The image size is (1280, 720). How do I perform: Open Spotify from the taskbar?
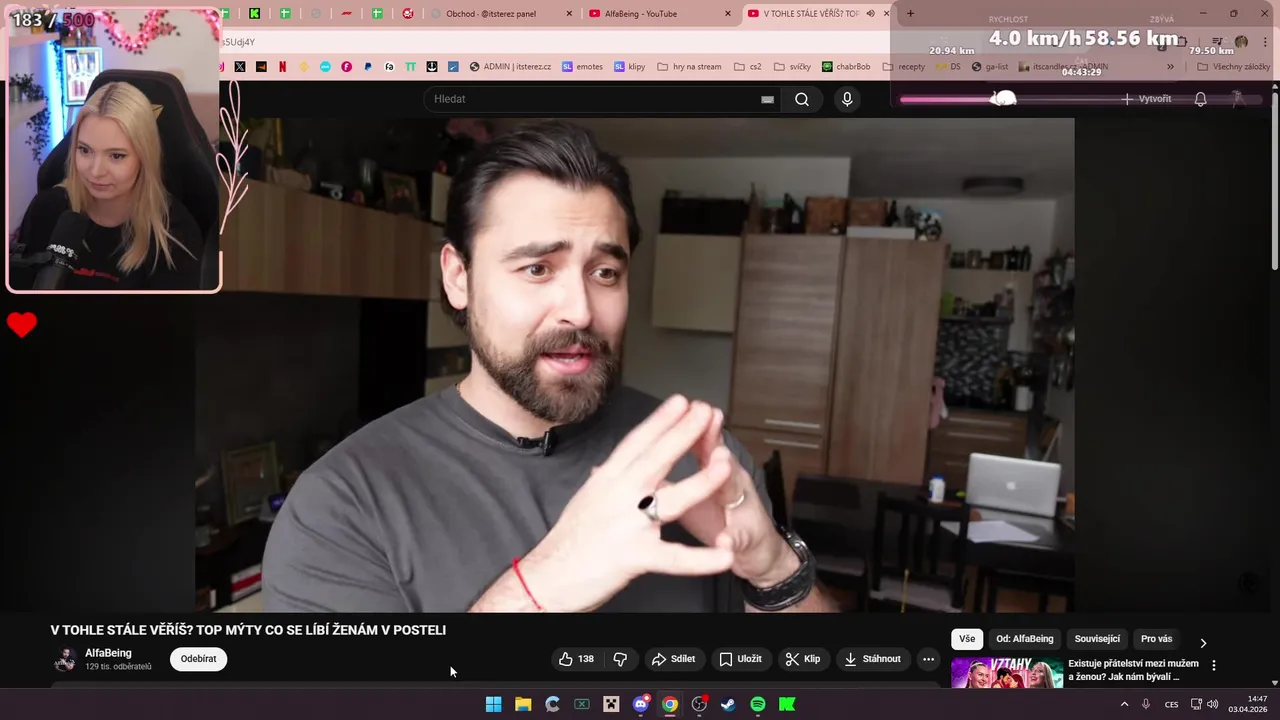[758, 704]
